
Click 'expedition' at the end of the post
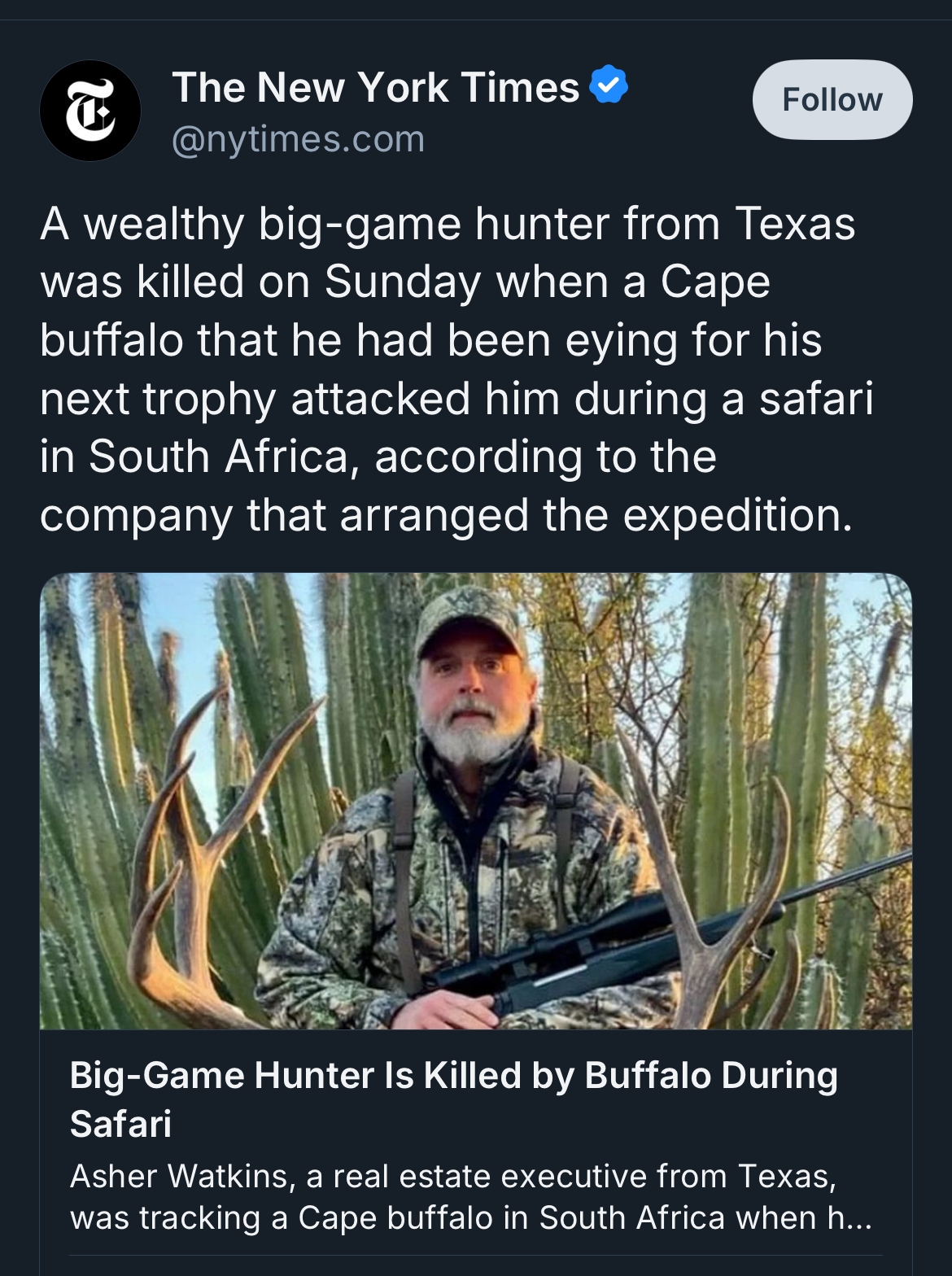click(x=737, y=515)
